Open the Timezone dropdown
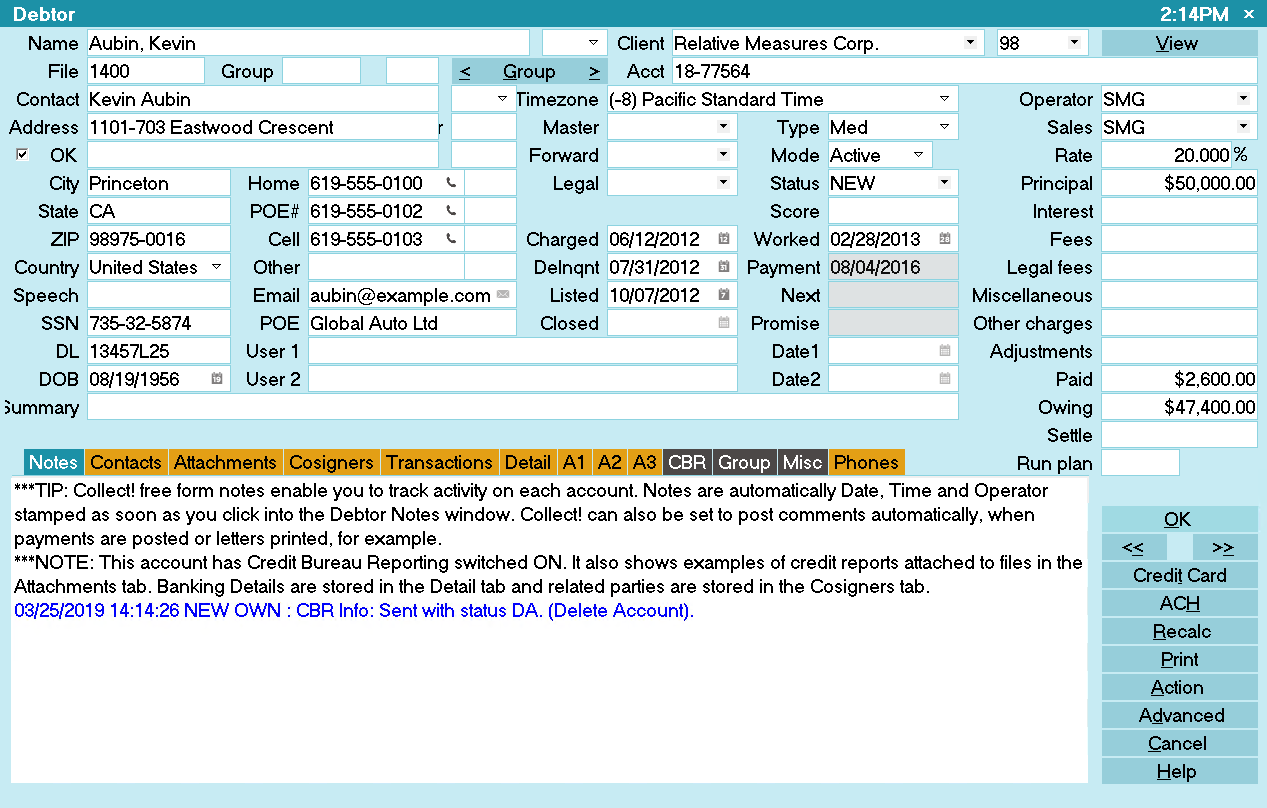This screenshot has height=808, width=1267. pyautogui.click(x=945, y=99)
